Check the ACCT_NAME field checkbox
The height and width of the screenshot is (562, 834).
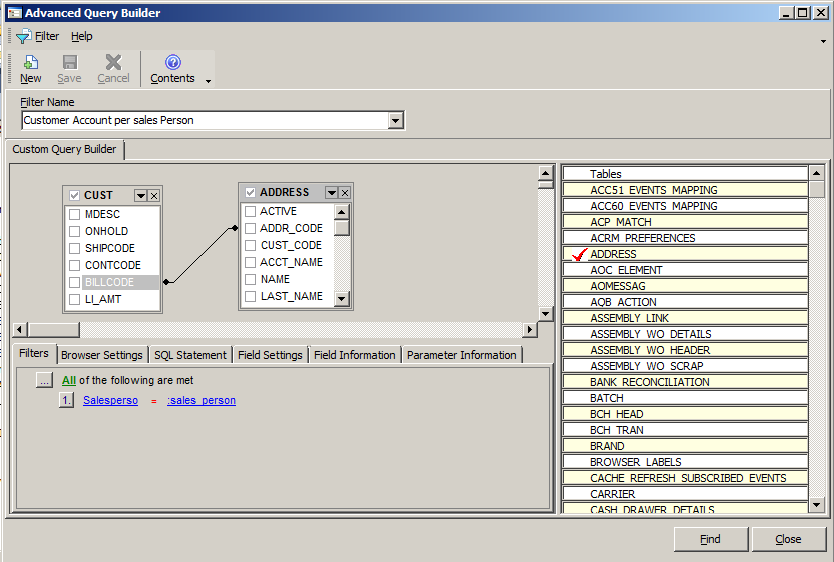click(x=251, y=262)
